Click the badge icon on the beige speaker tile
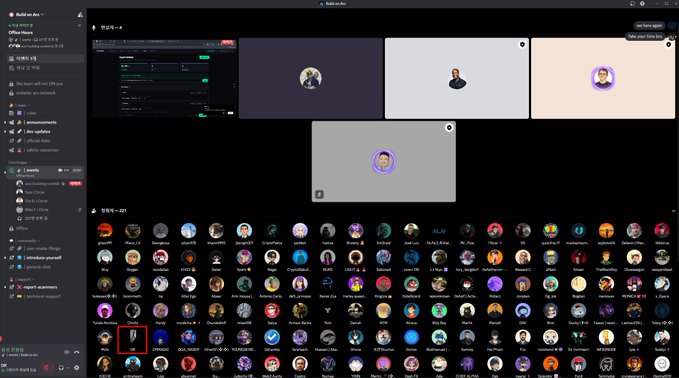Screen dimensions: 679x378 click(x=669, y=44)
